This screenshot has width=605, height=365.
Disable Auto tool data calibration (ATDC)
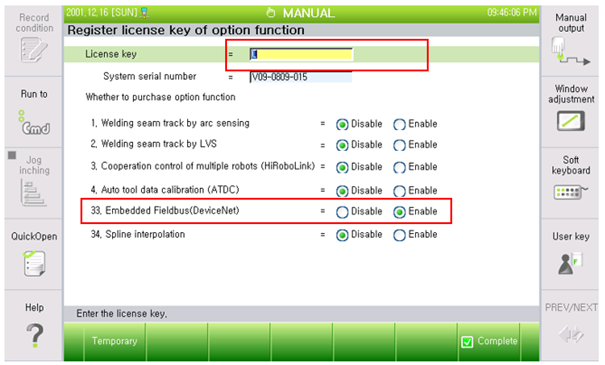point(342,191)
